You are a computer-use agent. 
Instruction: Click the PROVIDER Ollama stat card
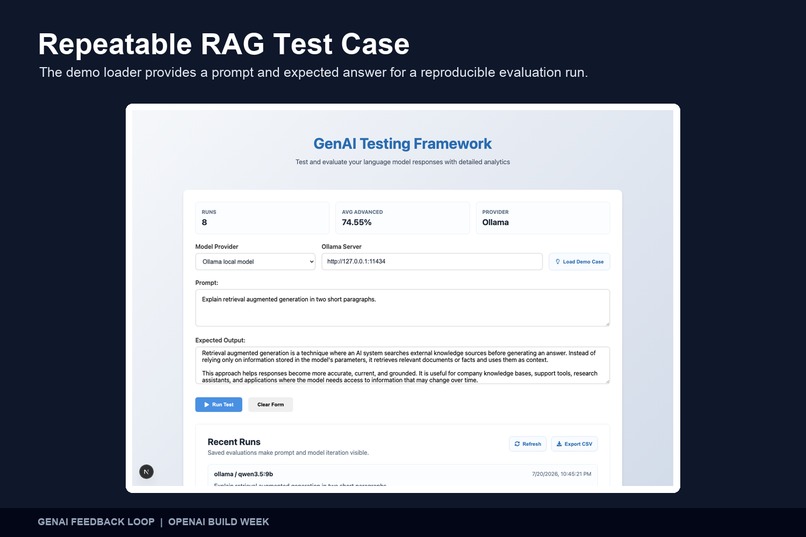pyautogui.click(x=543, y=218)
